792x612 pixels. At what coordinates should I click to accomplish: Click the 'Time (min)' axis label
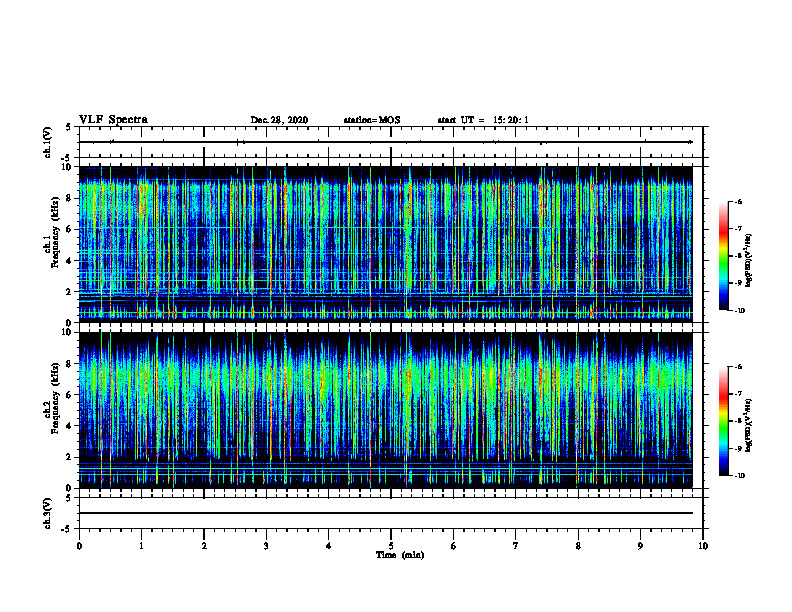(400, 555)
